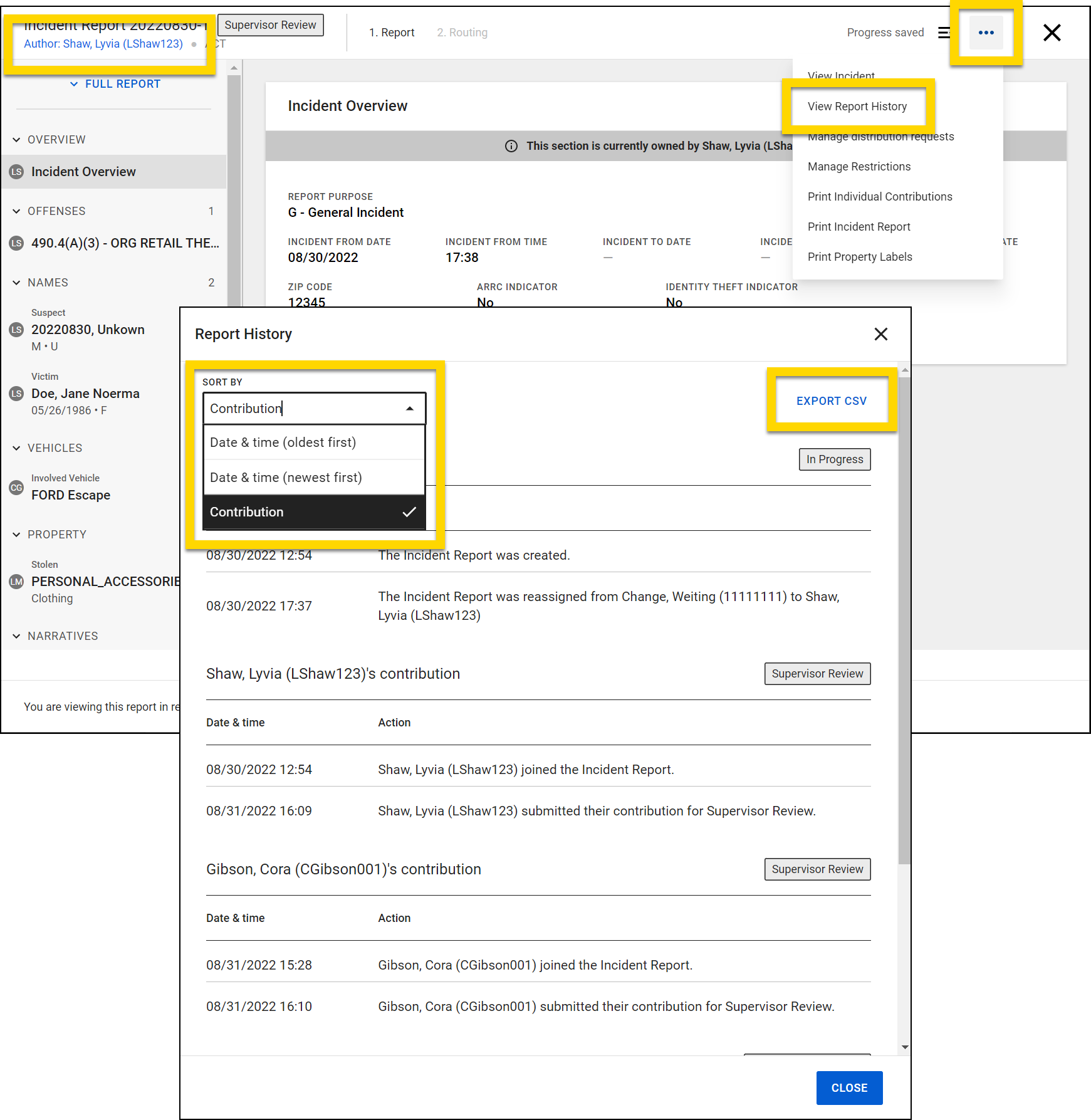Select Print Property Labels from the menu
This screenshot has height=1120, width=1091.
pos(860,256)
